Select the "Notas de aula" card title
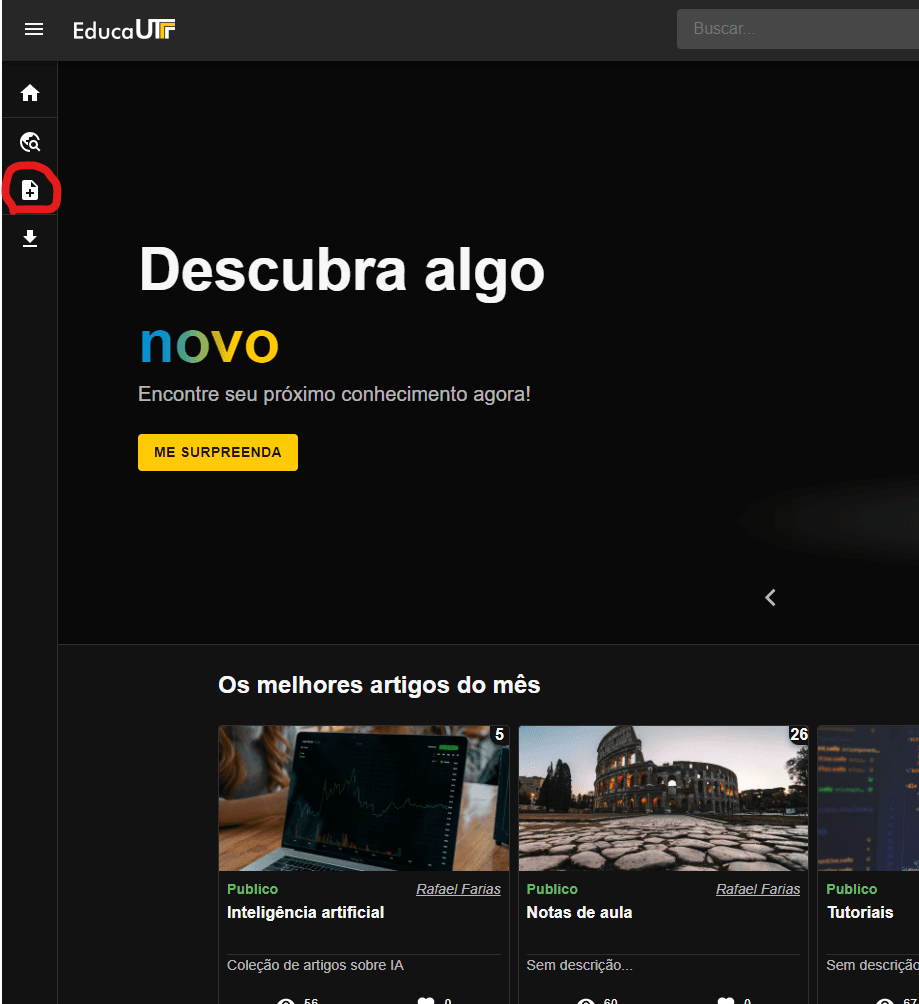Screen dimensions: 919x1004 click(579, 912)
